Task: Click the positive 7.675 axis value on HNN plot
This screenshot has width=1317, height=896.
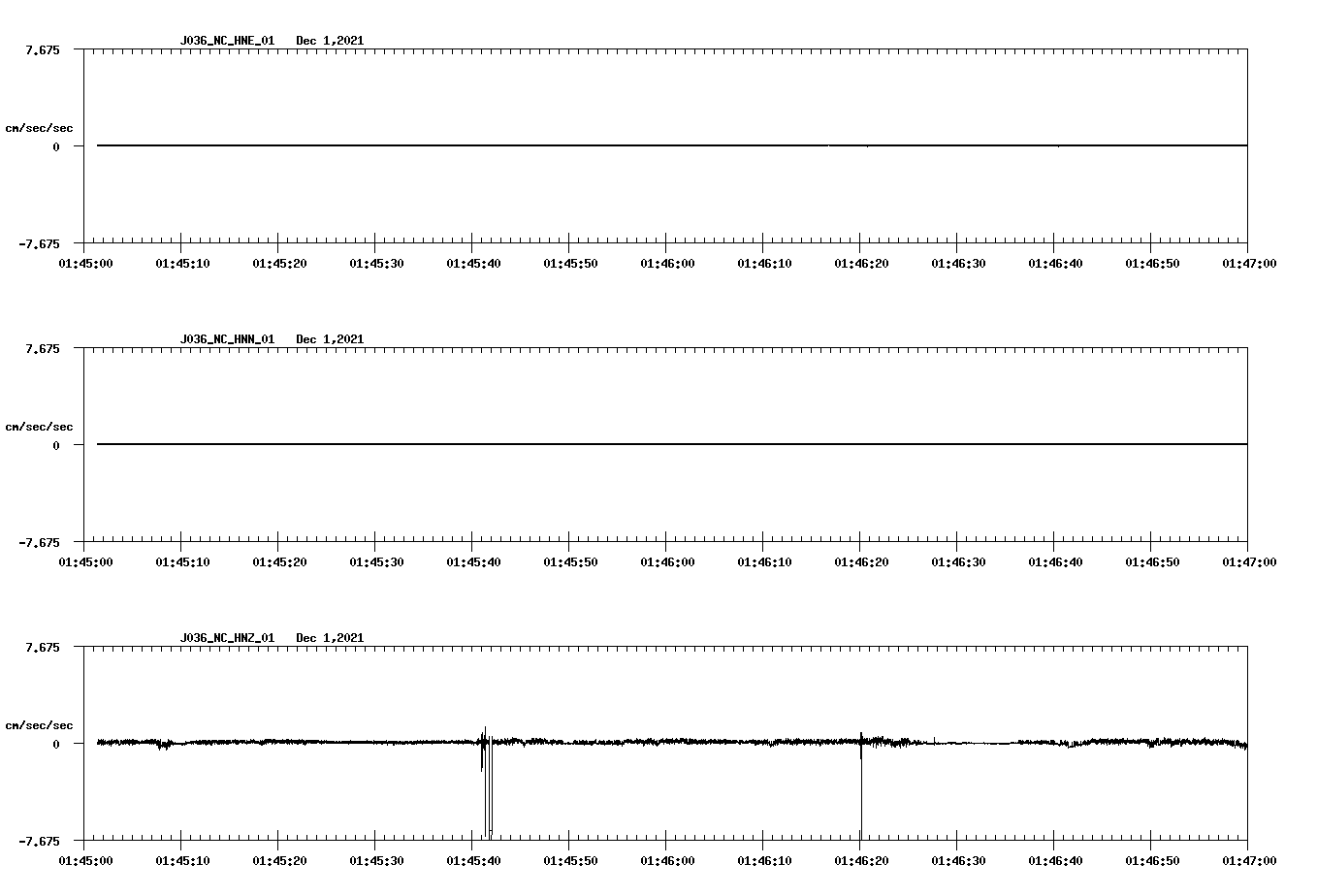Action: point(43,348)
